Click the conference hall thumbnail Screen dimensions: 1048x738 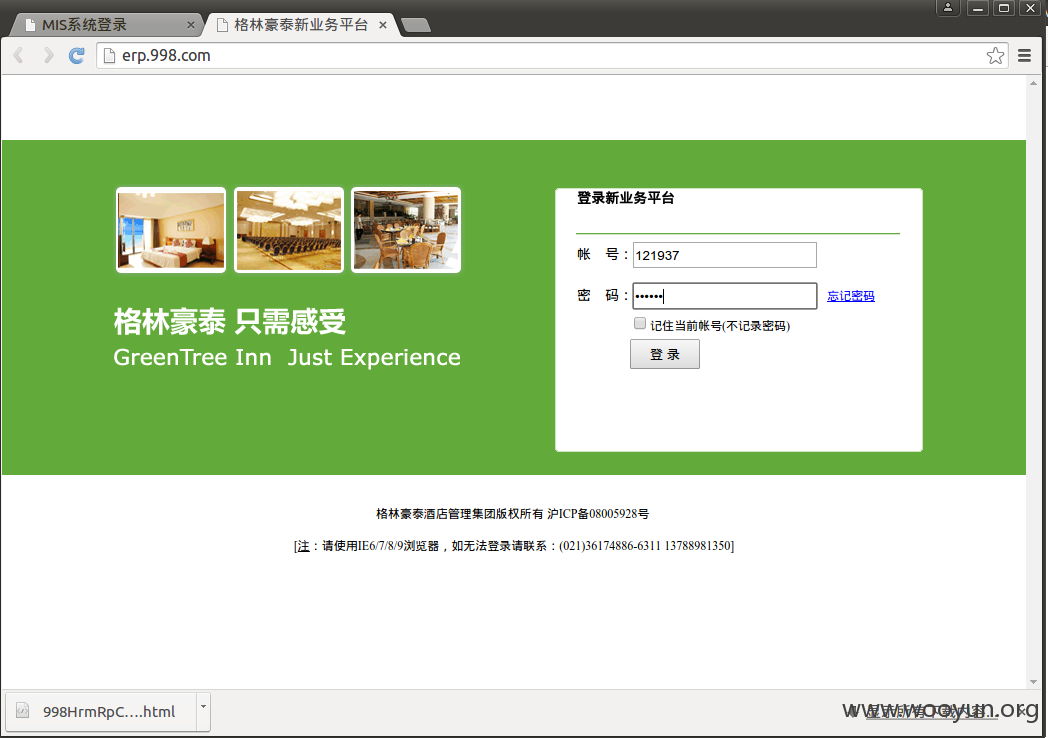pos(289,230)
